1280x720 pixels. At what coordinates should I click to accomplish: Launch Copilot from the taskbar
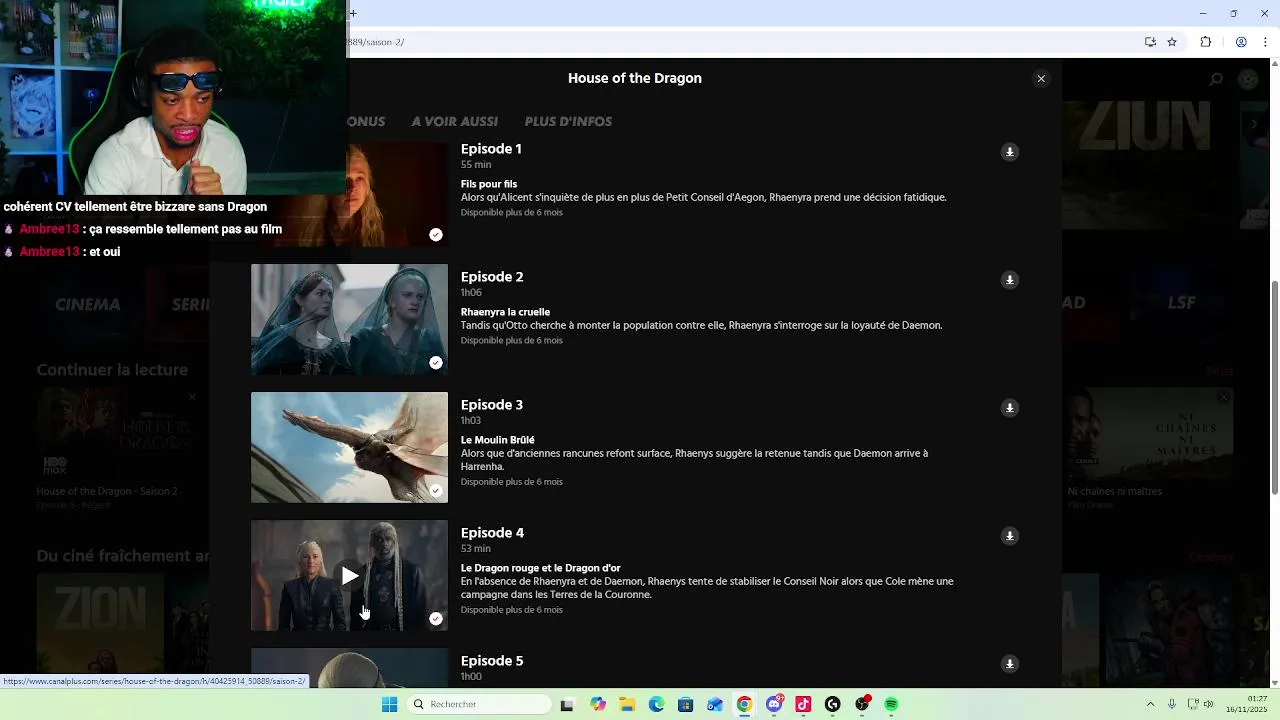[x=598, y=704]
